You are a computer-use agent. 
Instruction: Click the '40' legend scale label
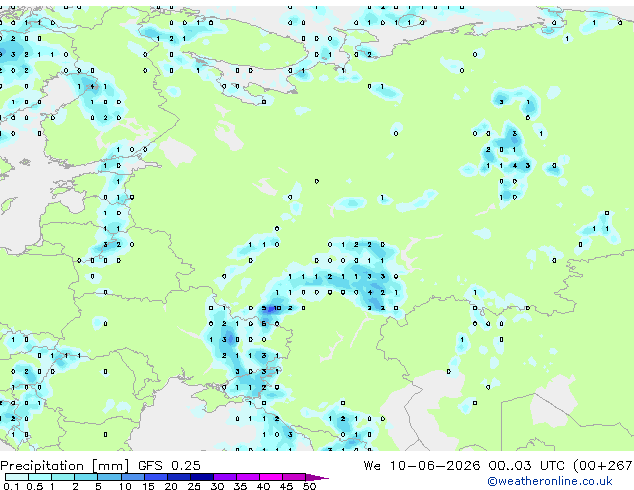pos(263,486)
